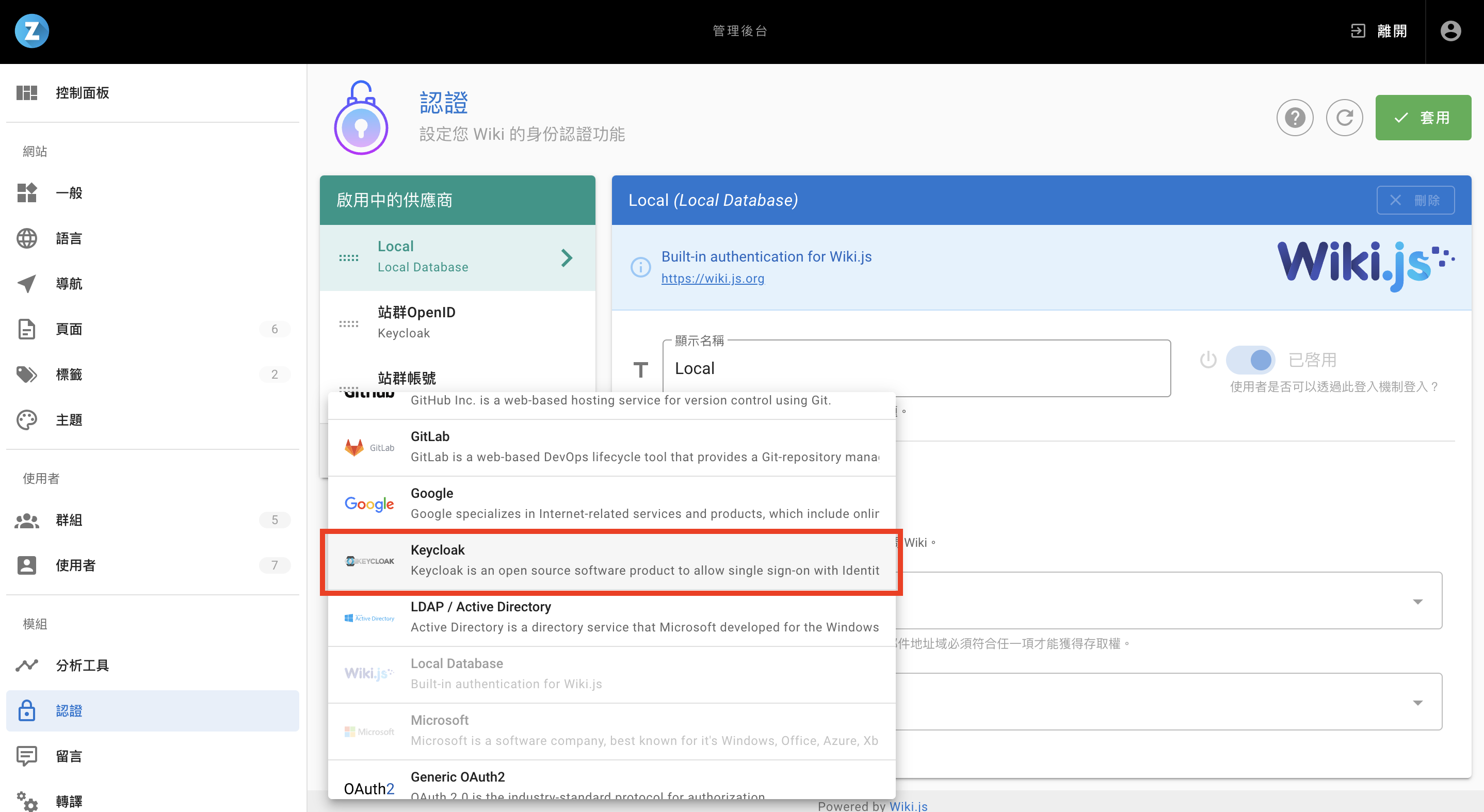The image size is (1484, 812).
Task: Click the green 套用 apply button
Action: [1423, 118]
